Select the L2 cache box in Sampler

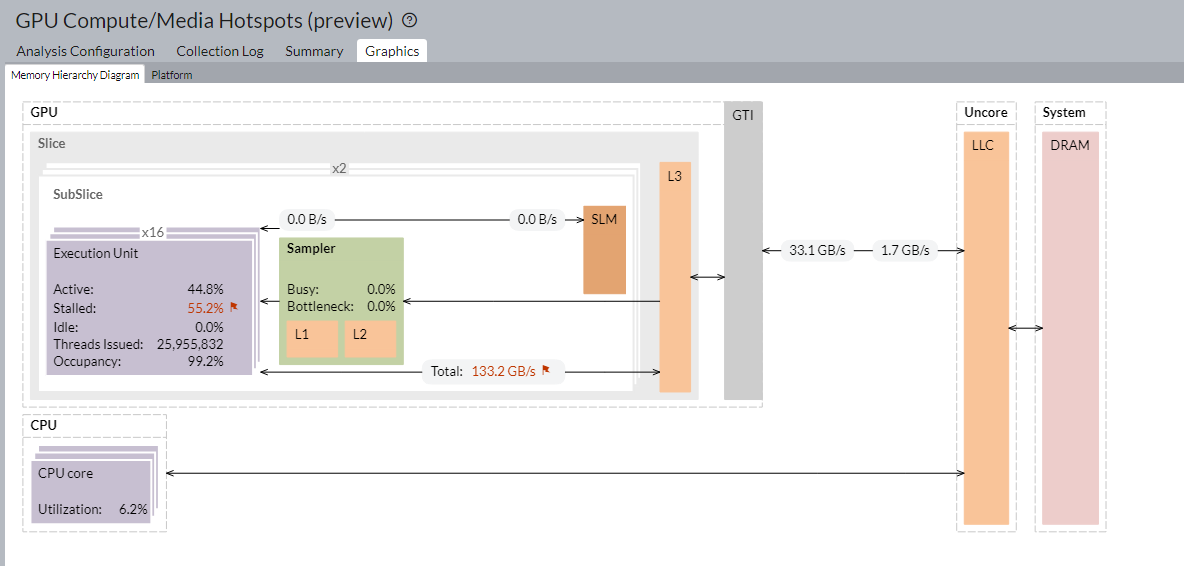370,339
